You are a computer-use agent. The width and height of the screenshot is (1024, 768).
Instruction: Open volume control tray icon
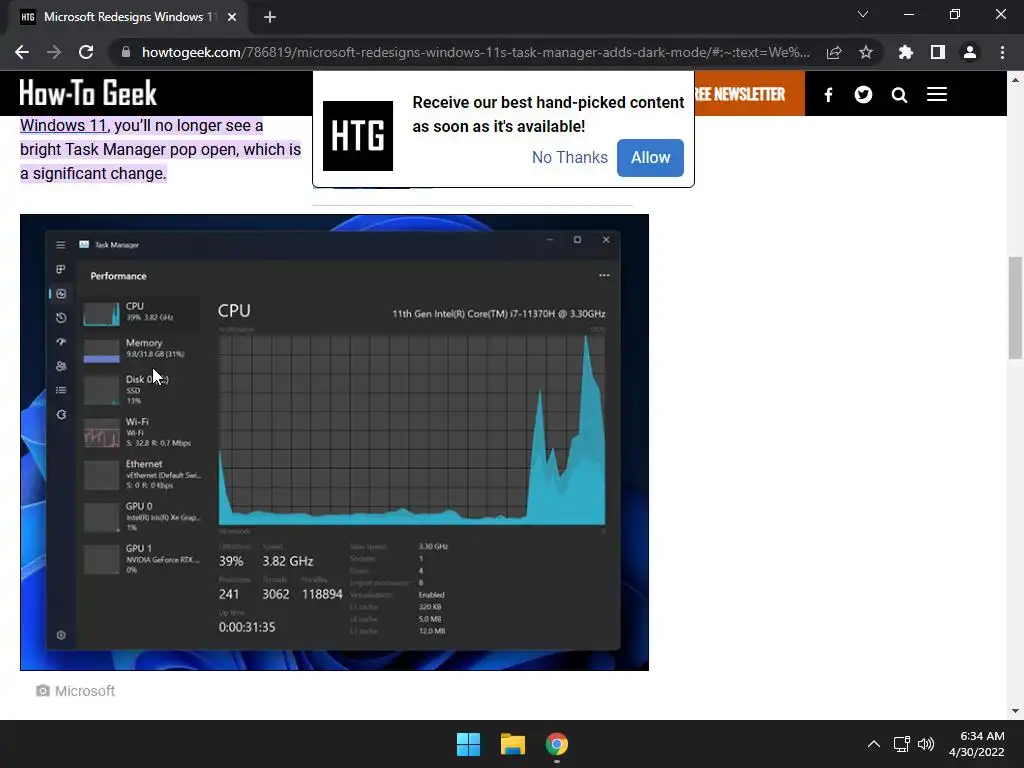926,744
